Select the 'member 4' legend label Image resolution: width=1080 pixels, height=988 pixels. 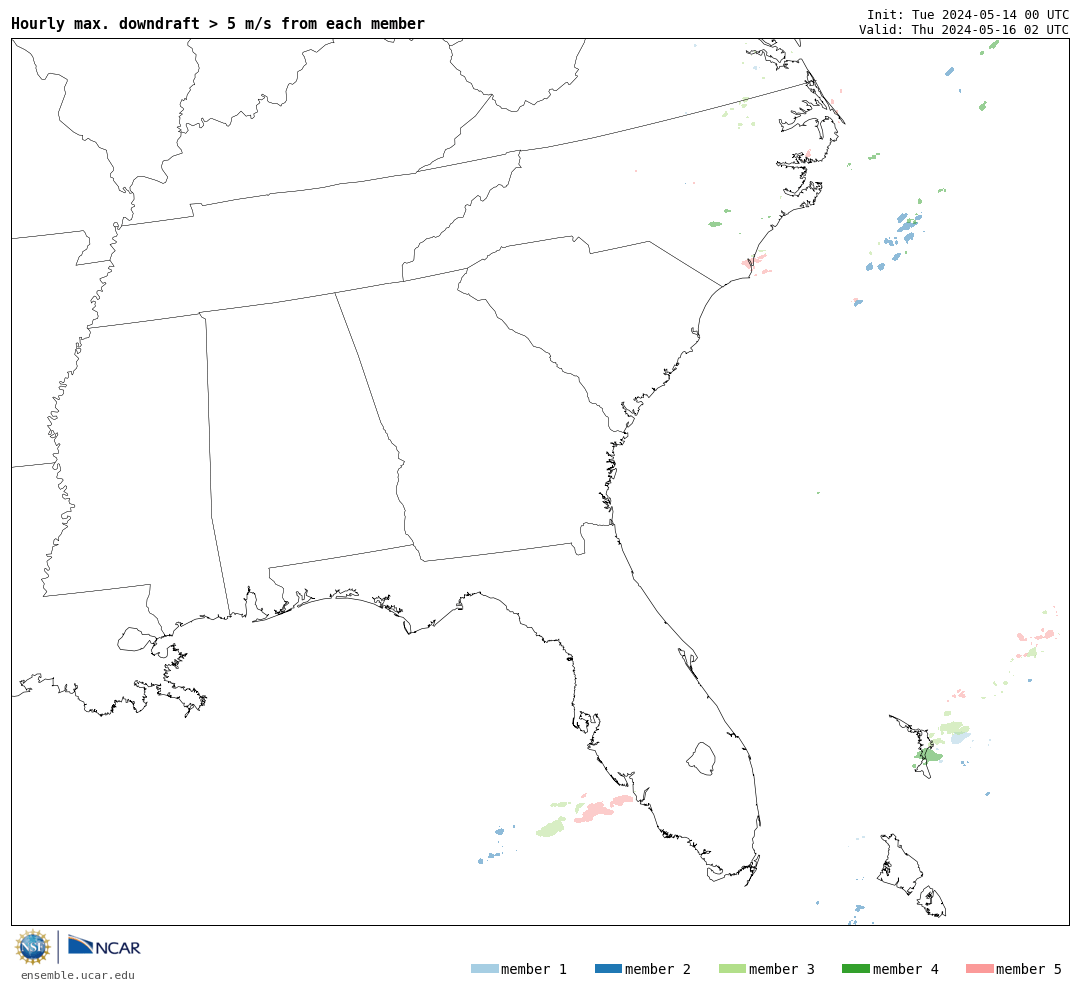click(906, 969)
